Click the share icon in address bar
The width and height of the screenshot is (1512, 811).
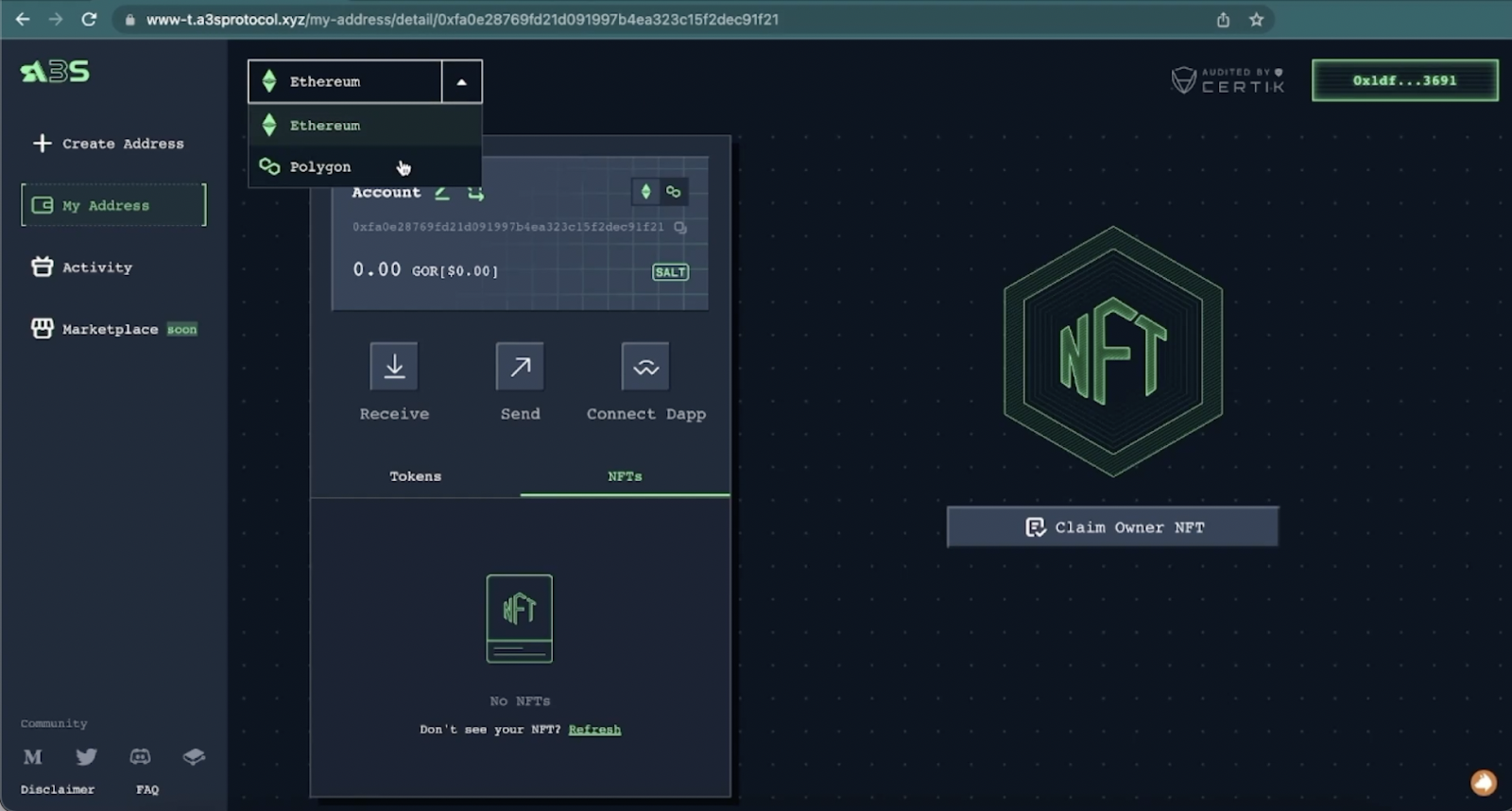click(1223, 19)
